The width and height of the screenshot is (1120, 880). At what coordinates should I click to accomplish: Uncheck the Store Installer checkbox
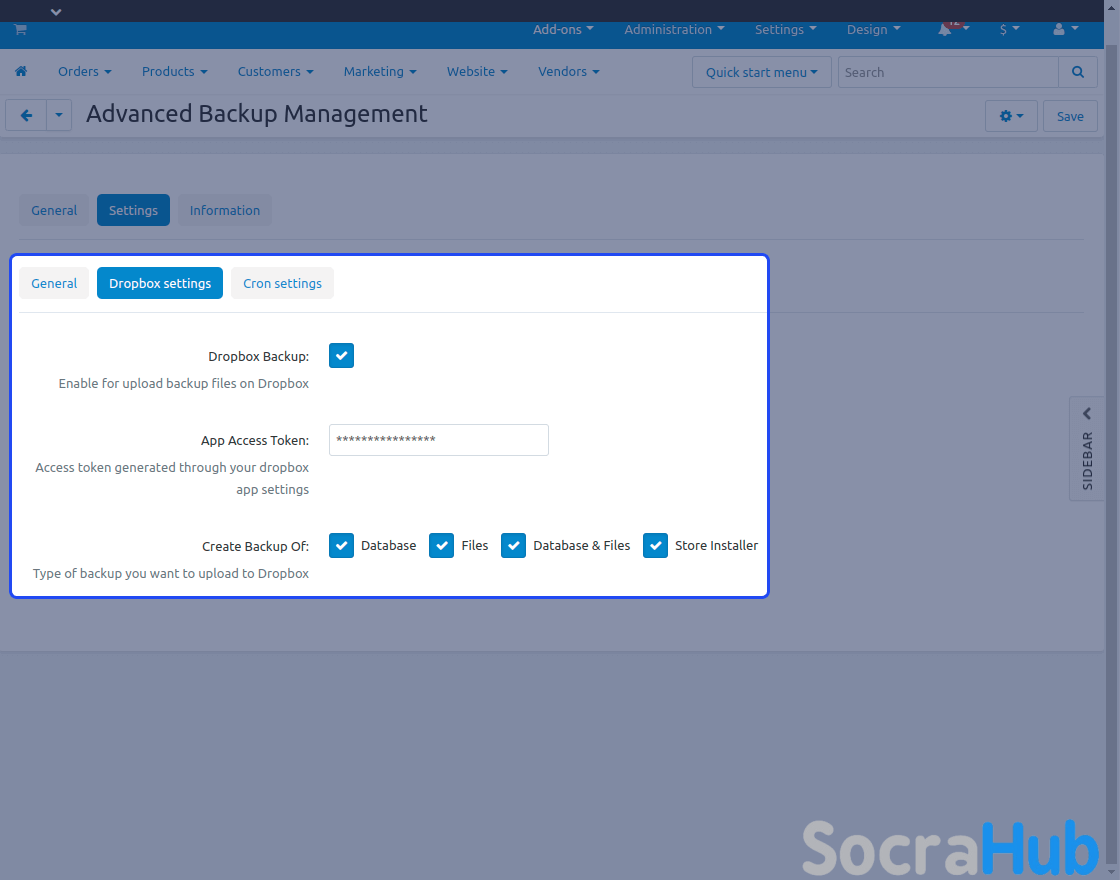(x=655, y=546)
